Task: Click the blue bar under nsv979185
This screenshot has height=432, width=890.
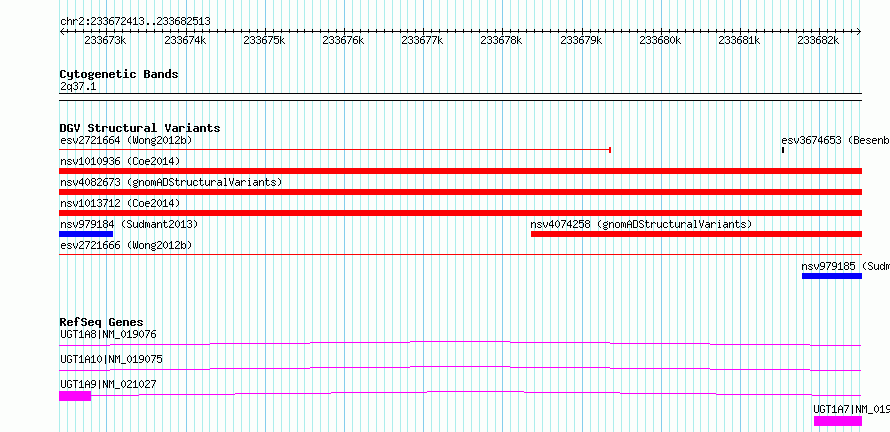Action: tap(832, 276)
